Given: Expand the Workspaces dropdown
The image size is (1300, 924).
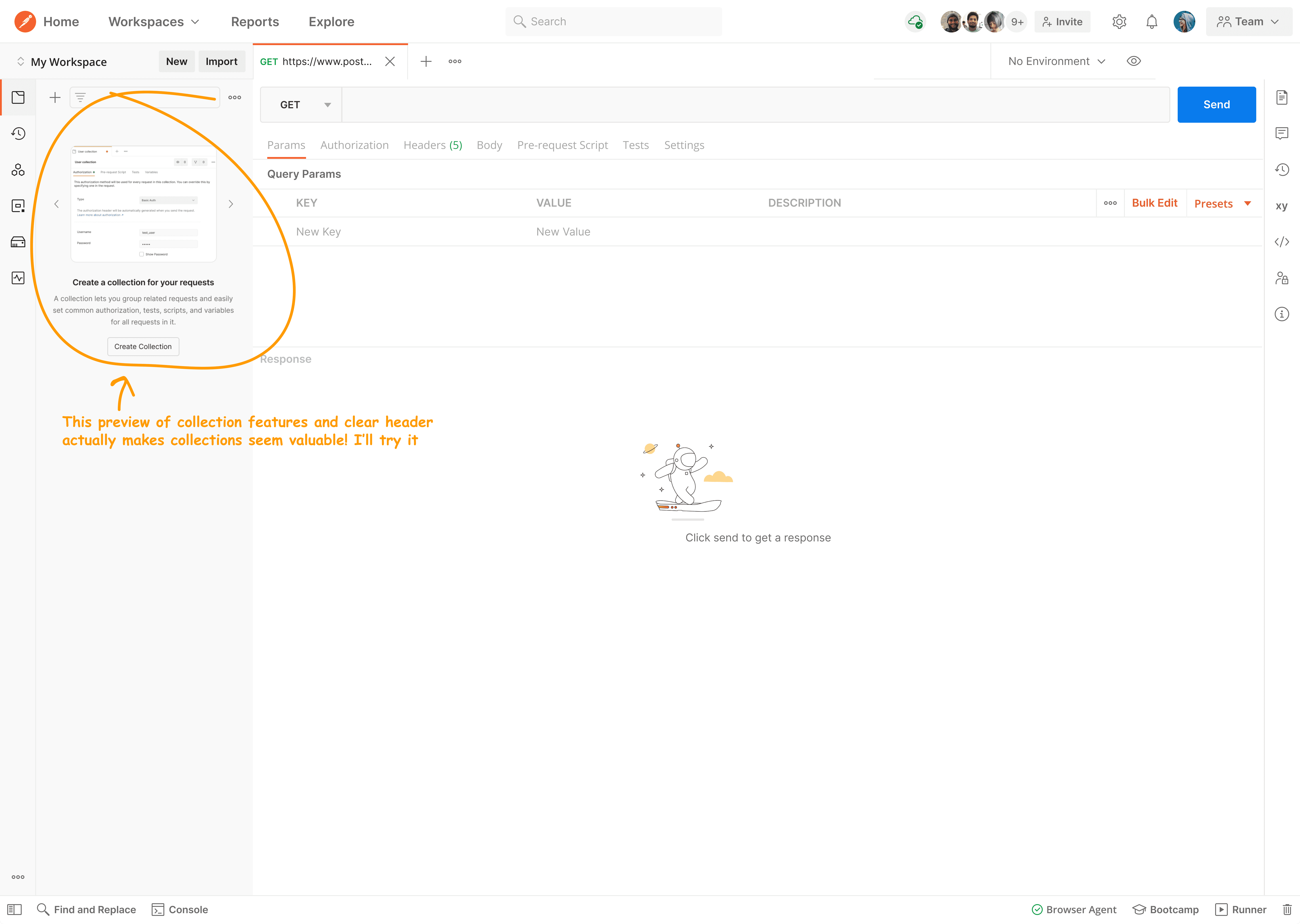Looking at the screenshot, I should click(154, 22).
